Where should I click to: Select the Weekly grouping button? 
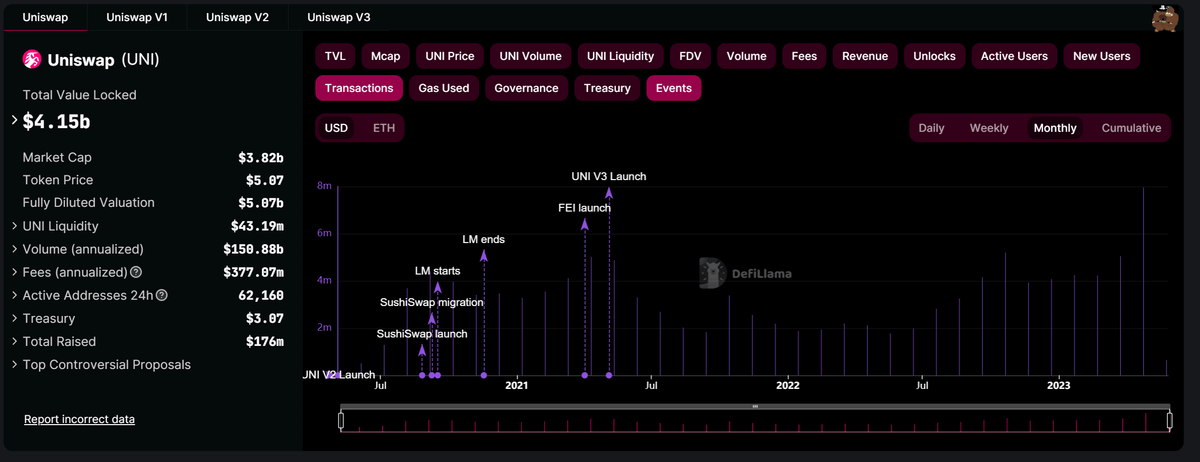point(988,128)
